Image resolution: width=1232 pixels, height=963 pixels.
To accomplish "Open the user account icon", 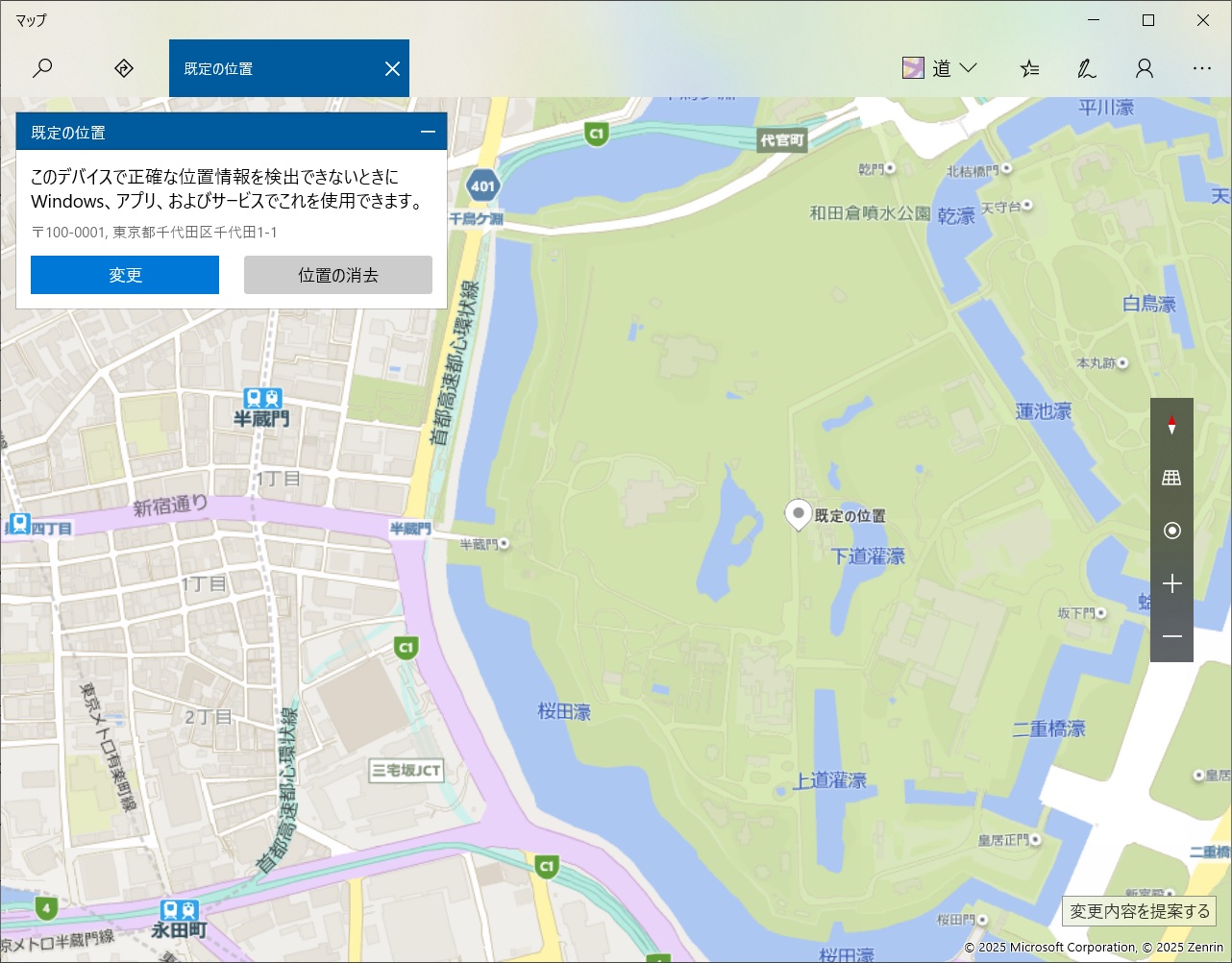I will pos(1144,68).
